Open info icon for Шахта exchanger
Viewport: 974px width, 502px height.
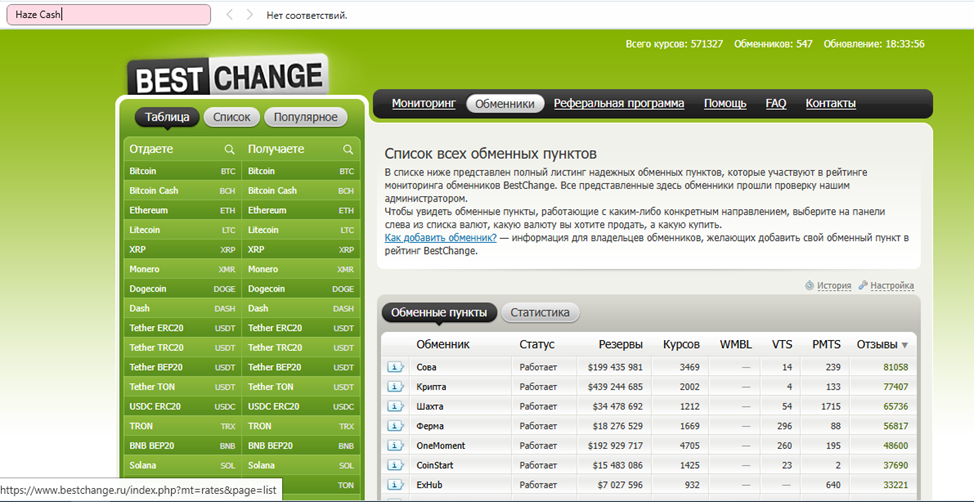pos(396,406)
